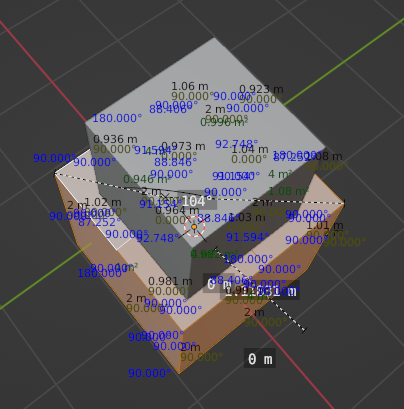The width and height of the screenshot is (404, 409).
Task: Click the 0.981 m edge length label
Action: point(170,281)
